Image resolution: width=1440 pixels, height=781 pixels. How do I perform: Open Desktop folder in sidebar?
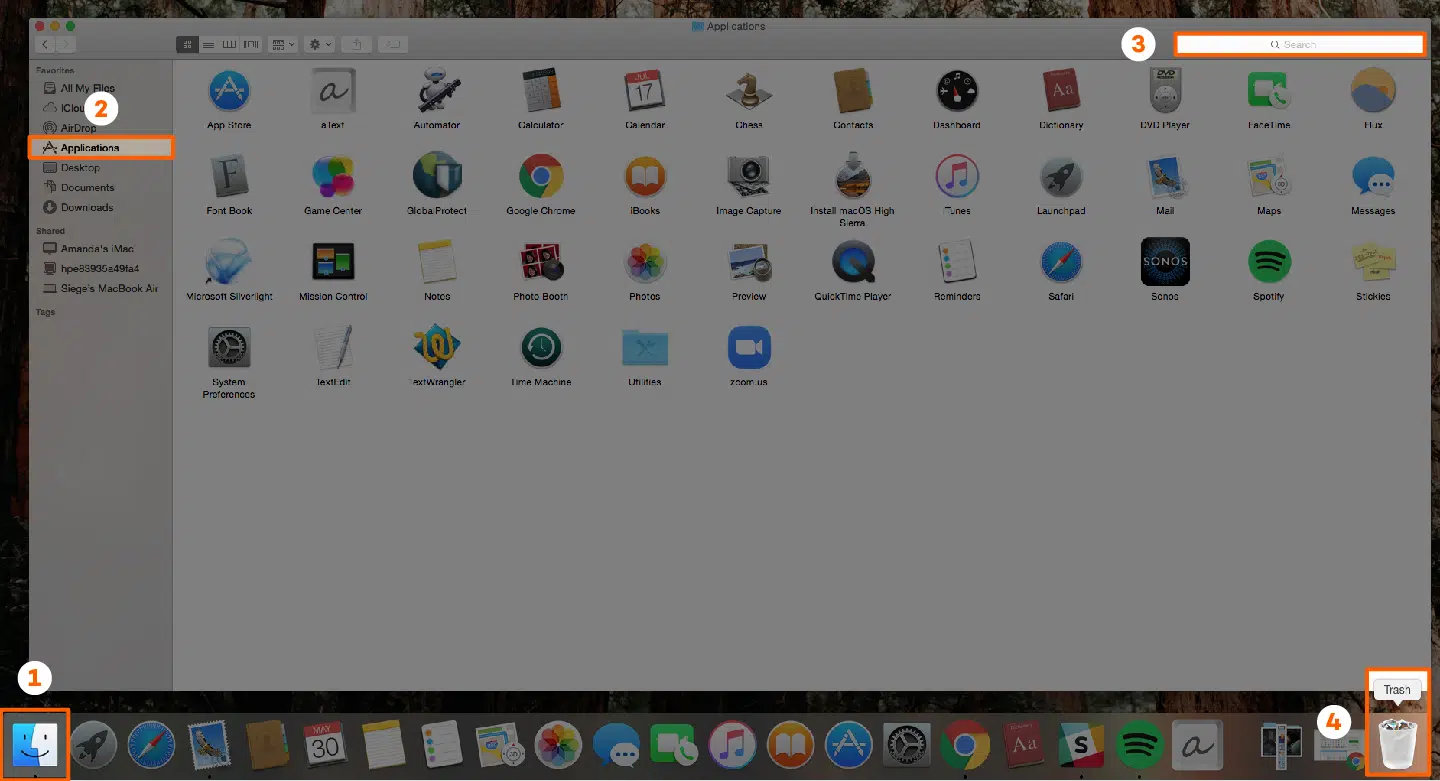click(80, 168)
